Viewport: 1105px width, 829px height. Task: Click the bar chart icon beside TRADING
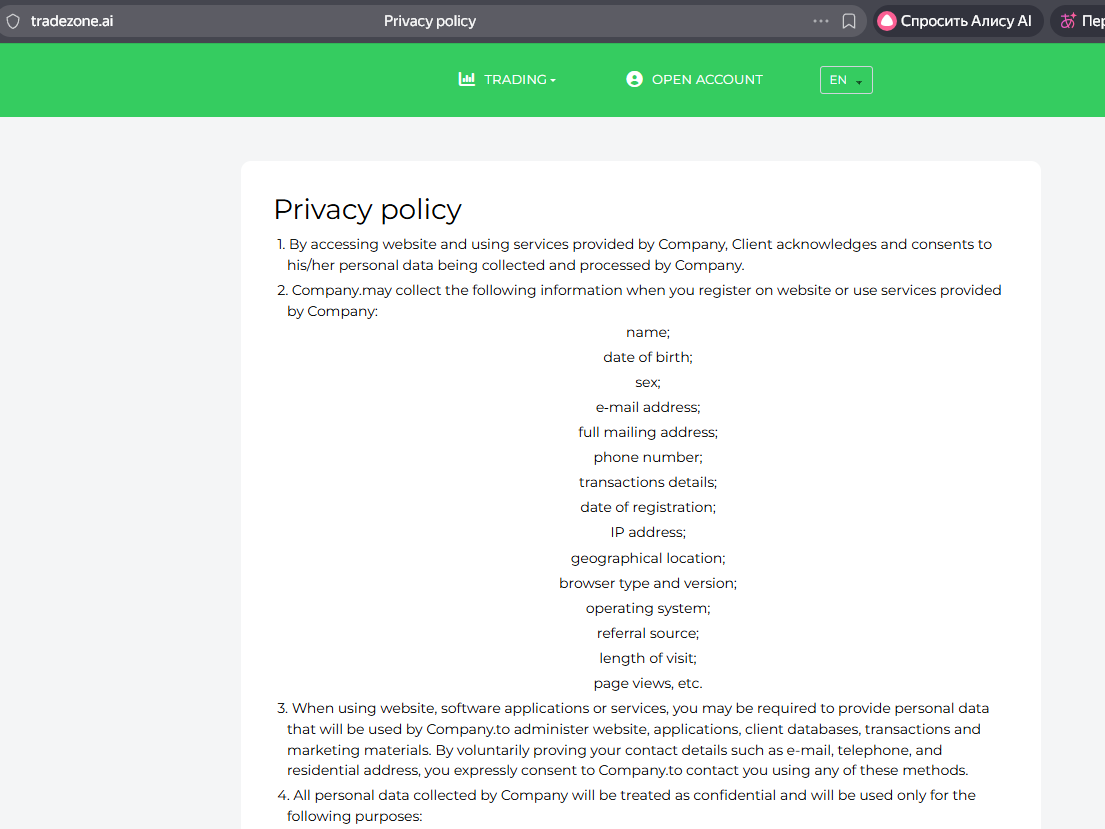(467, 79)
